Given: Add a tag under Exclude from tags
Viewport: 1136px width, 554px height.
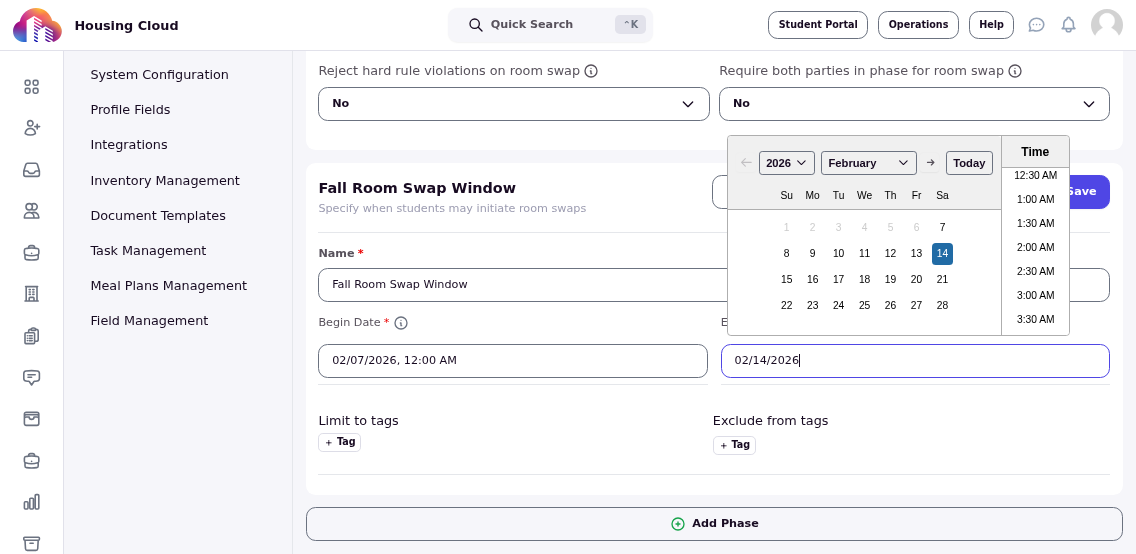Looking at the screenshot, I should point(735,445).
